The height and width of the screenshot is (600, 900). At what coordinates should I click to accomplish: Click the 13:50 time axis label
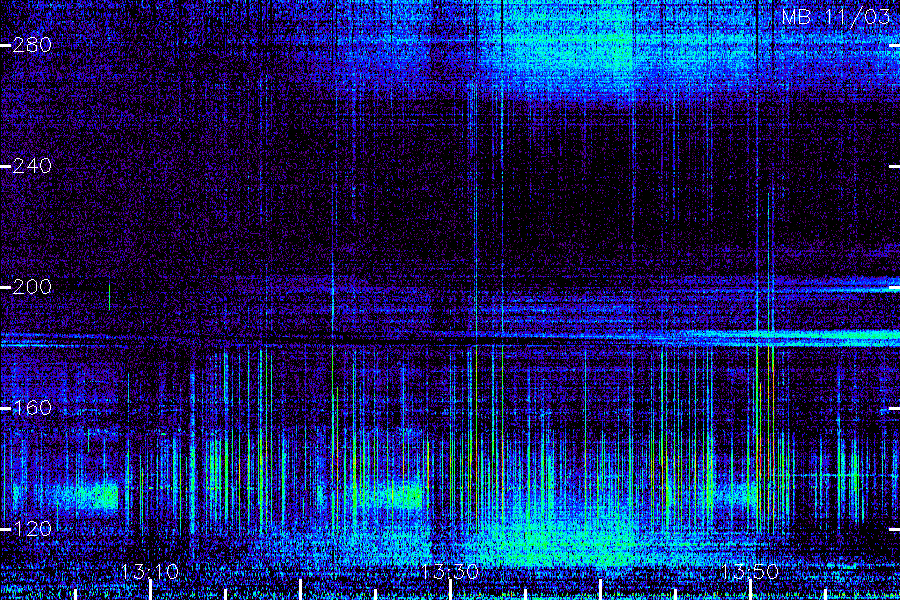pyautogui.click(x=750, y=572)
